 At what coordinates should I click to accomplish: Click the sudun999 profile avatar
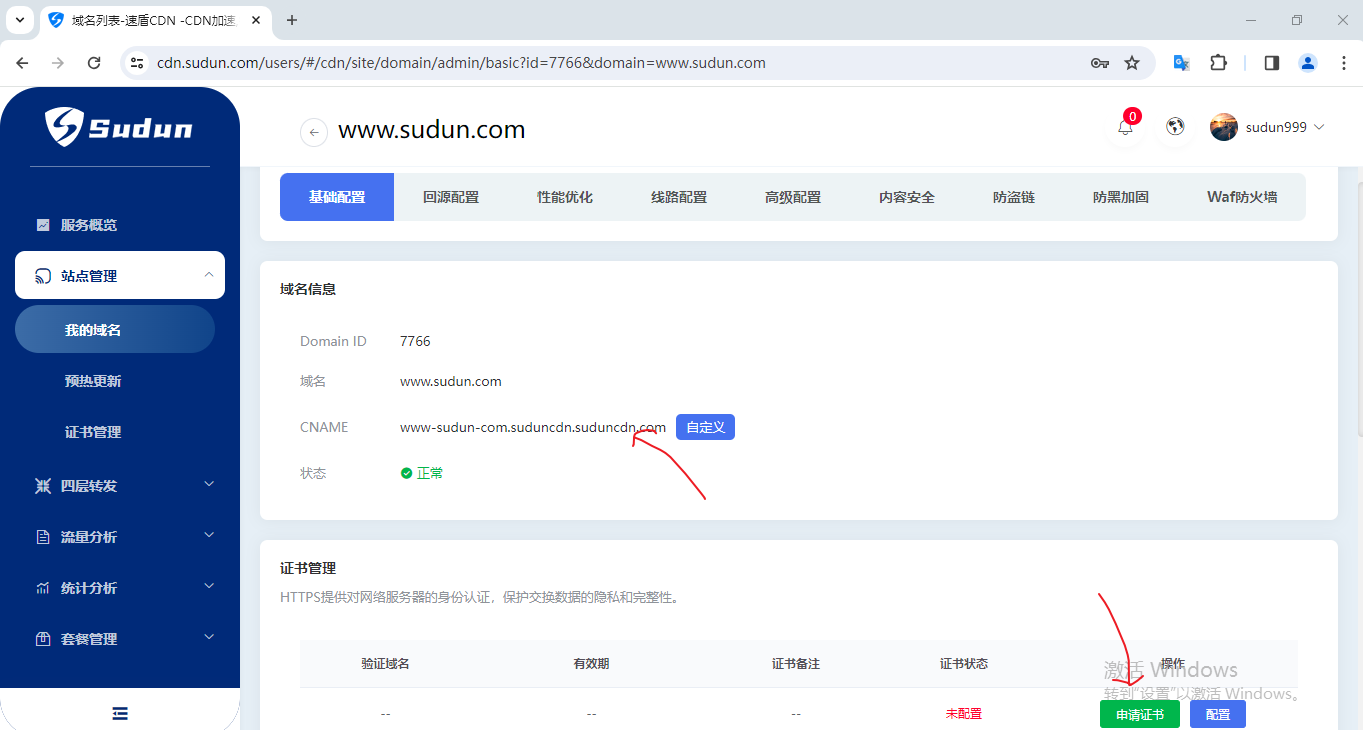tap(1224, 127)
